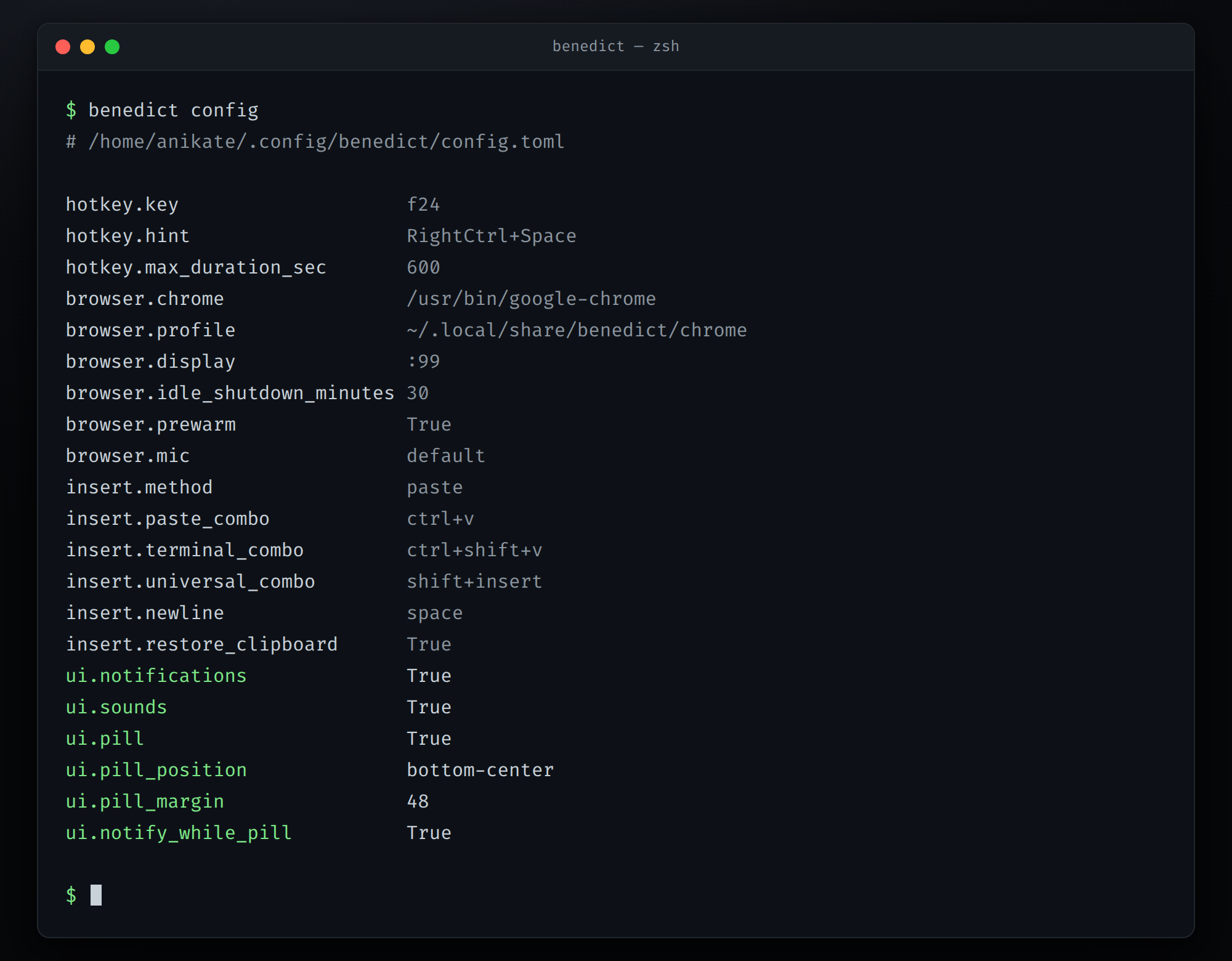Click the 'insert.restore_clipboard' key

coord(201,644)
